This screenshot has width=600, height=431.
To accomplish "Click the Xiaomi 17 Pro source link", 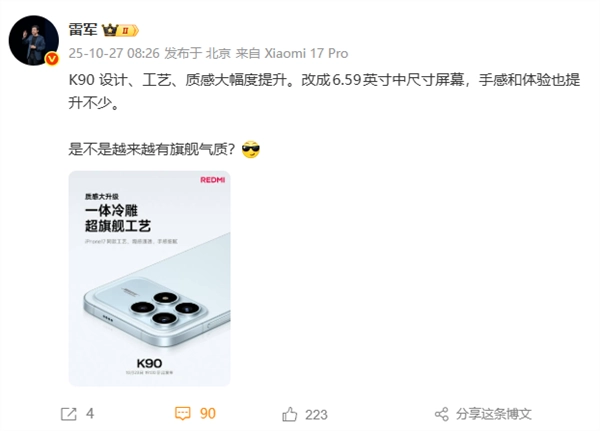I will click(306, 53).
